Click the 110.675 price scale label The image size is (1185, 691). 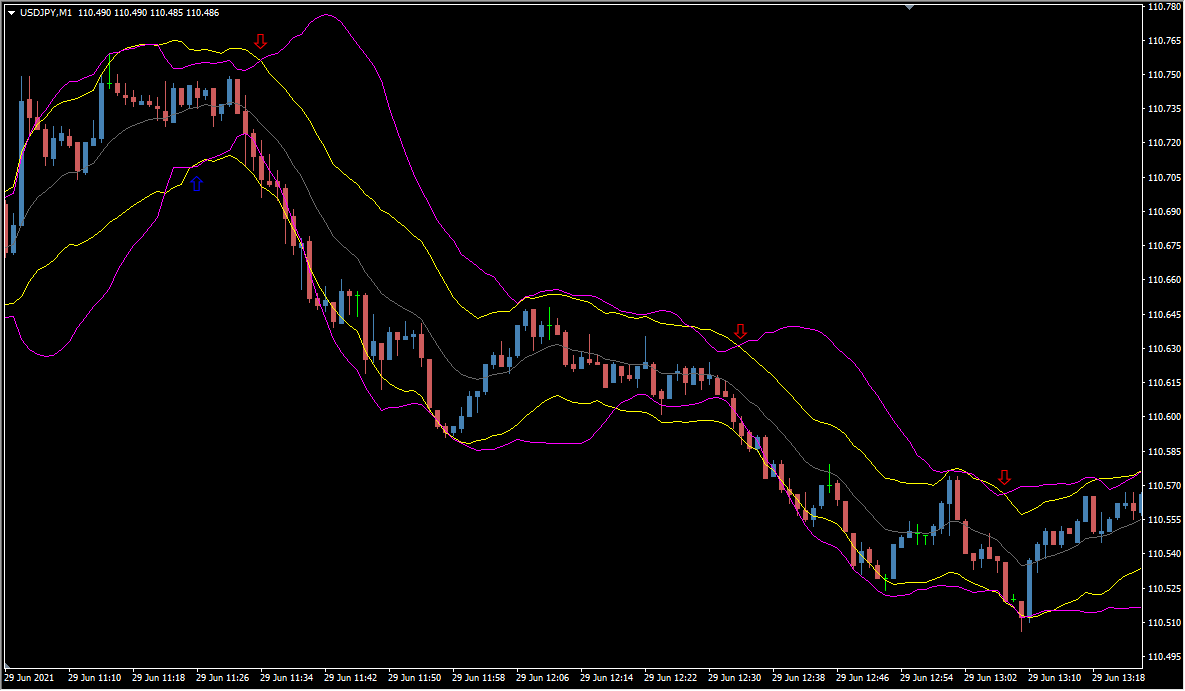1164,246
